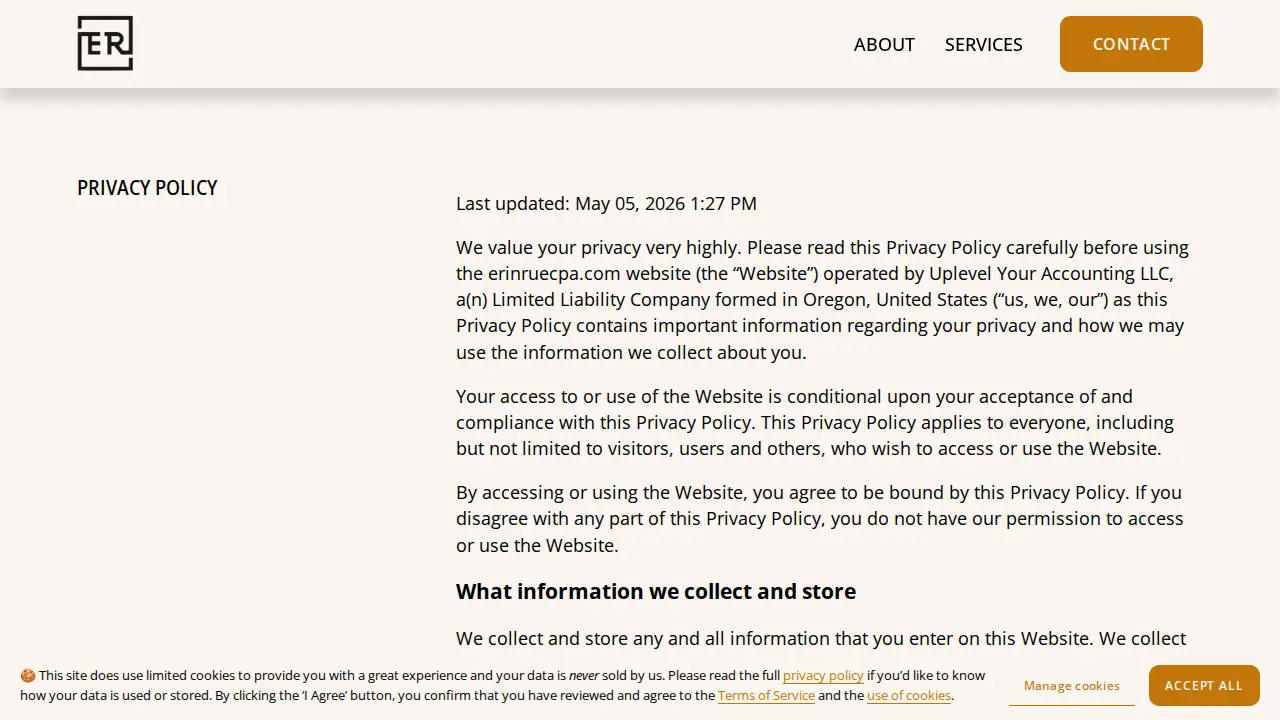Click the paragraph starting 'Your access to or use'
The height and width of the screenshot is (720, 1280).
[816, 422]
